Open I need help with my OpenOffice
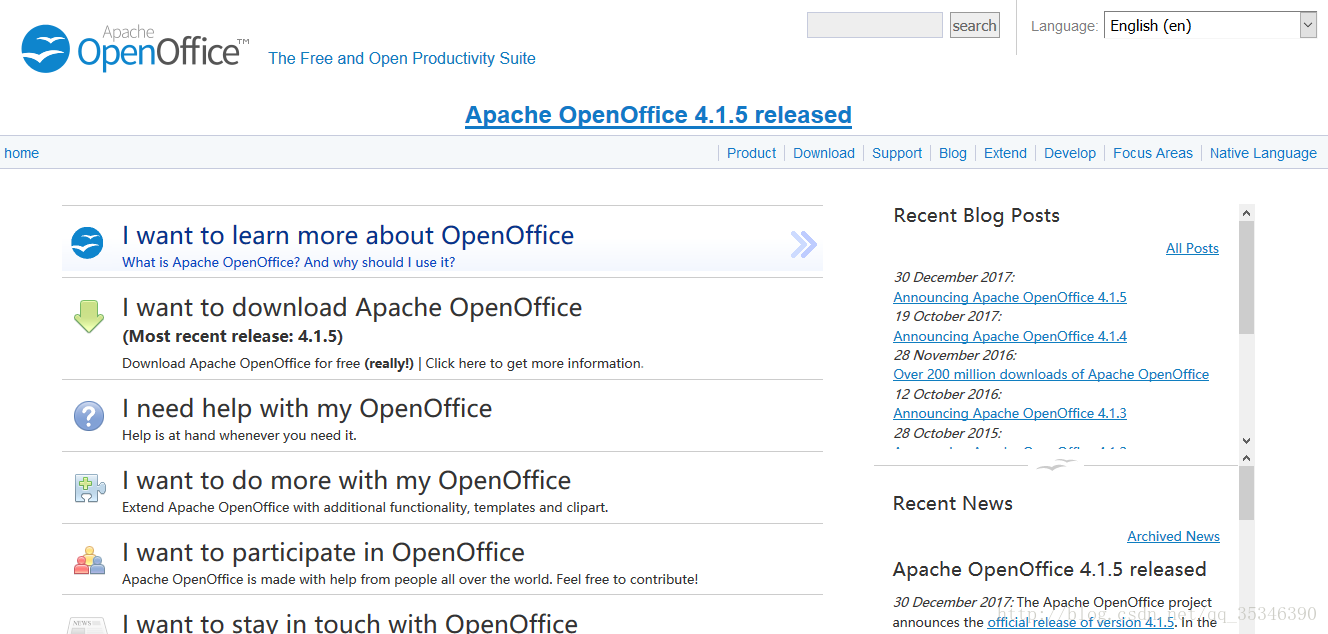This screenshot has height=634, width=1328. pos(307,408)
